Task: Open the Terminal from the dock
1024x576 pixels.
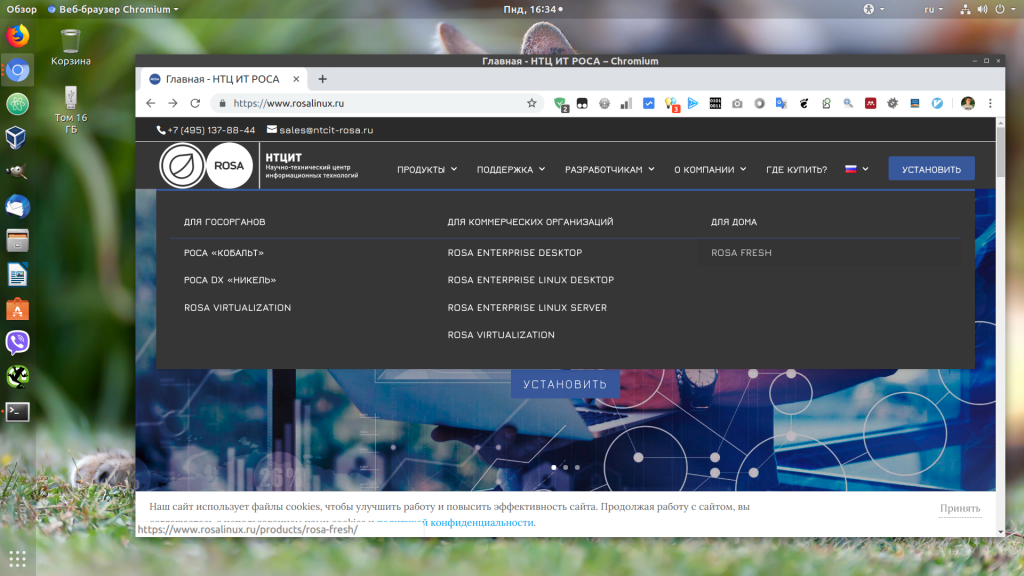Action: (x=17, y=411)
